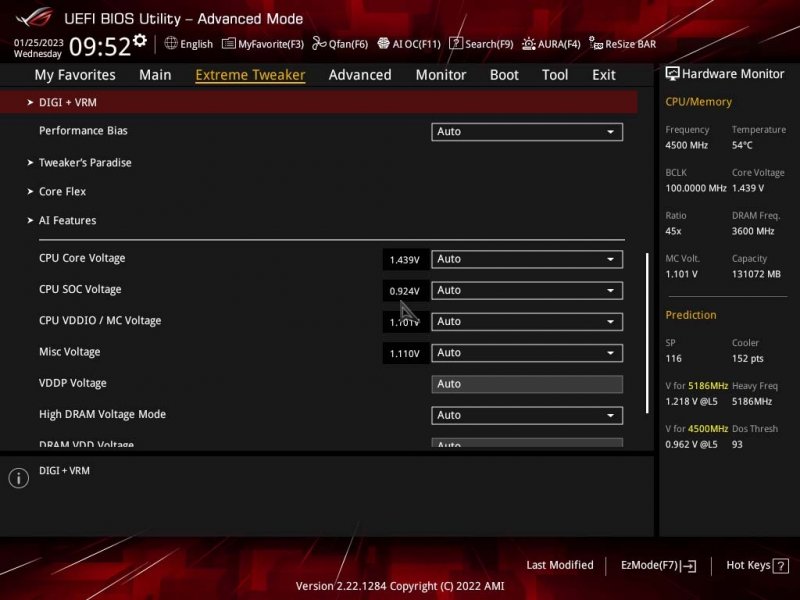This screenshot has height=600, width=800.
Task: Switch to the Main tab
Action: point(155,75)
